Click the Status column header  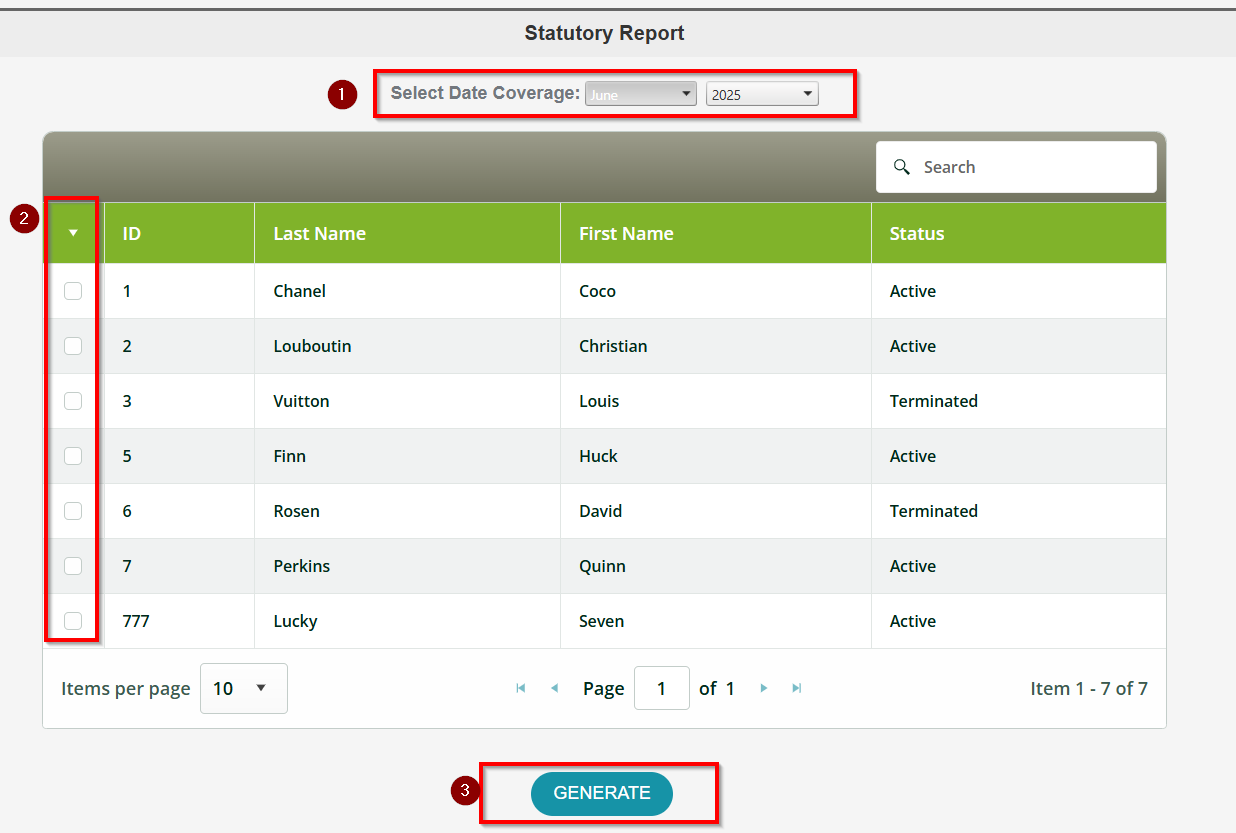[x=916, y=232]
